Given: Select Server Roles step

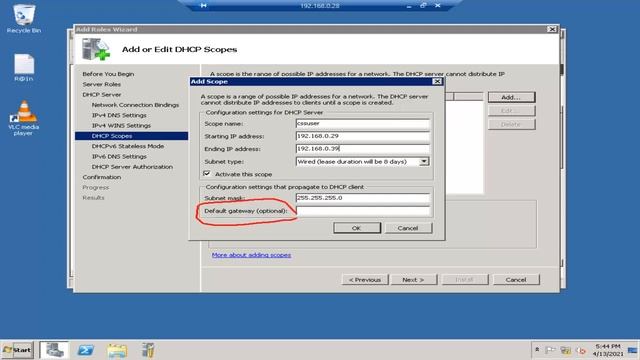Looking at the screenshot, I should [x=102, y=84].
